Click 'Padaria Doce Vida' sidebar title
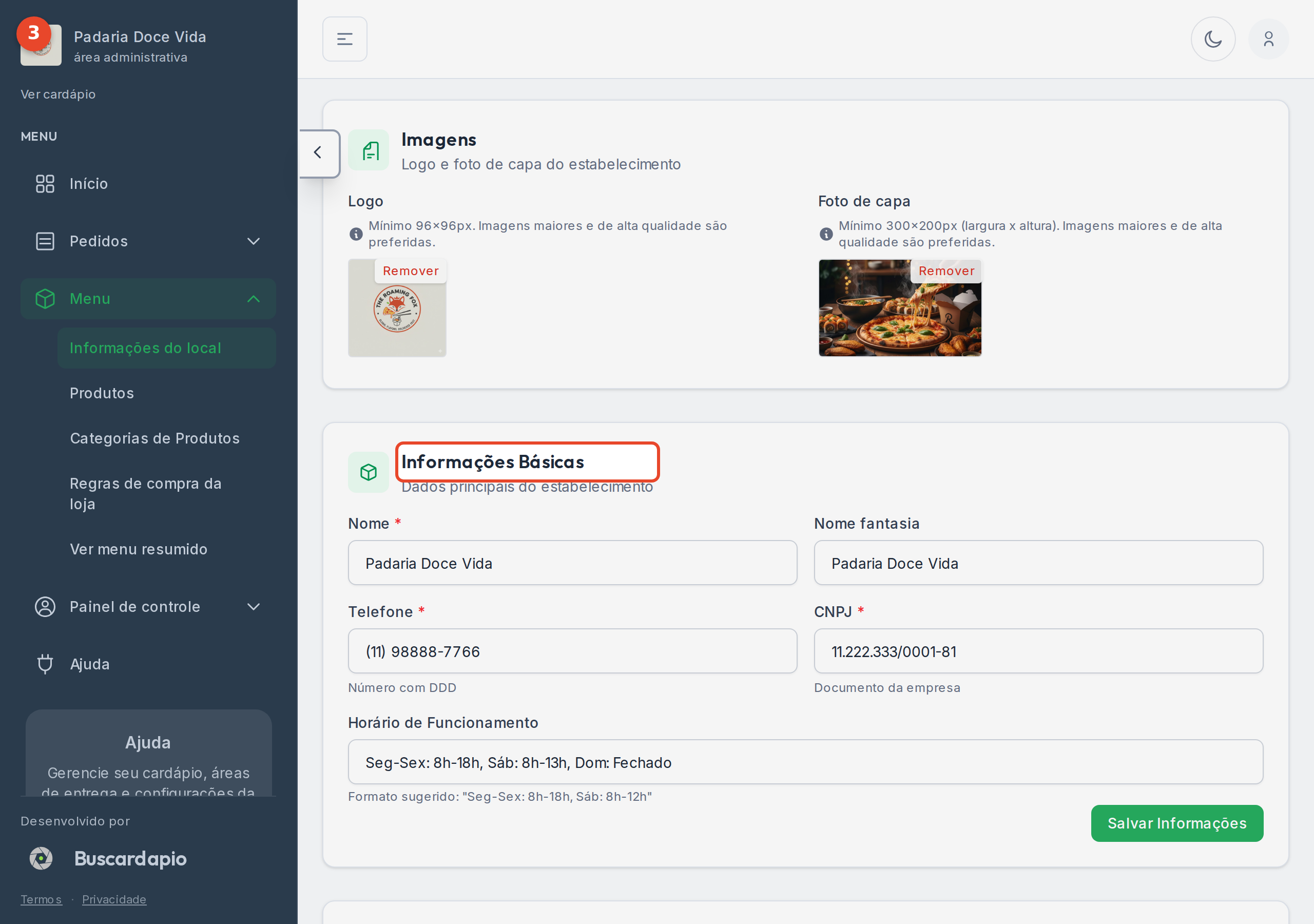 click(x=140, y=36)
